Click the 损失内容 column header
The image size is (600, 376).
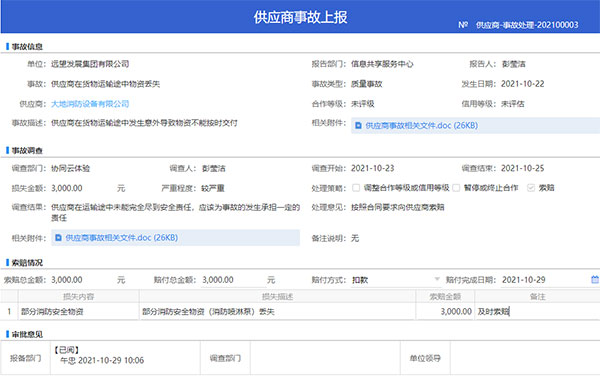tap(78, 296)
